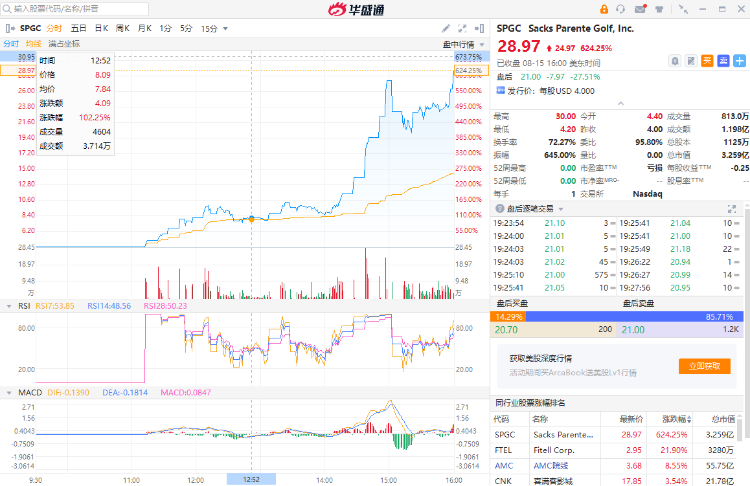Open 盘后逐笔交易 dropdown arrow
The image size is (750, 486).
tap(561, 209)
